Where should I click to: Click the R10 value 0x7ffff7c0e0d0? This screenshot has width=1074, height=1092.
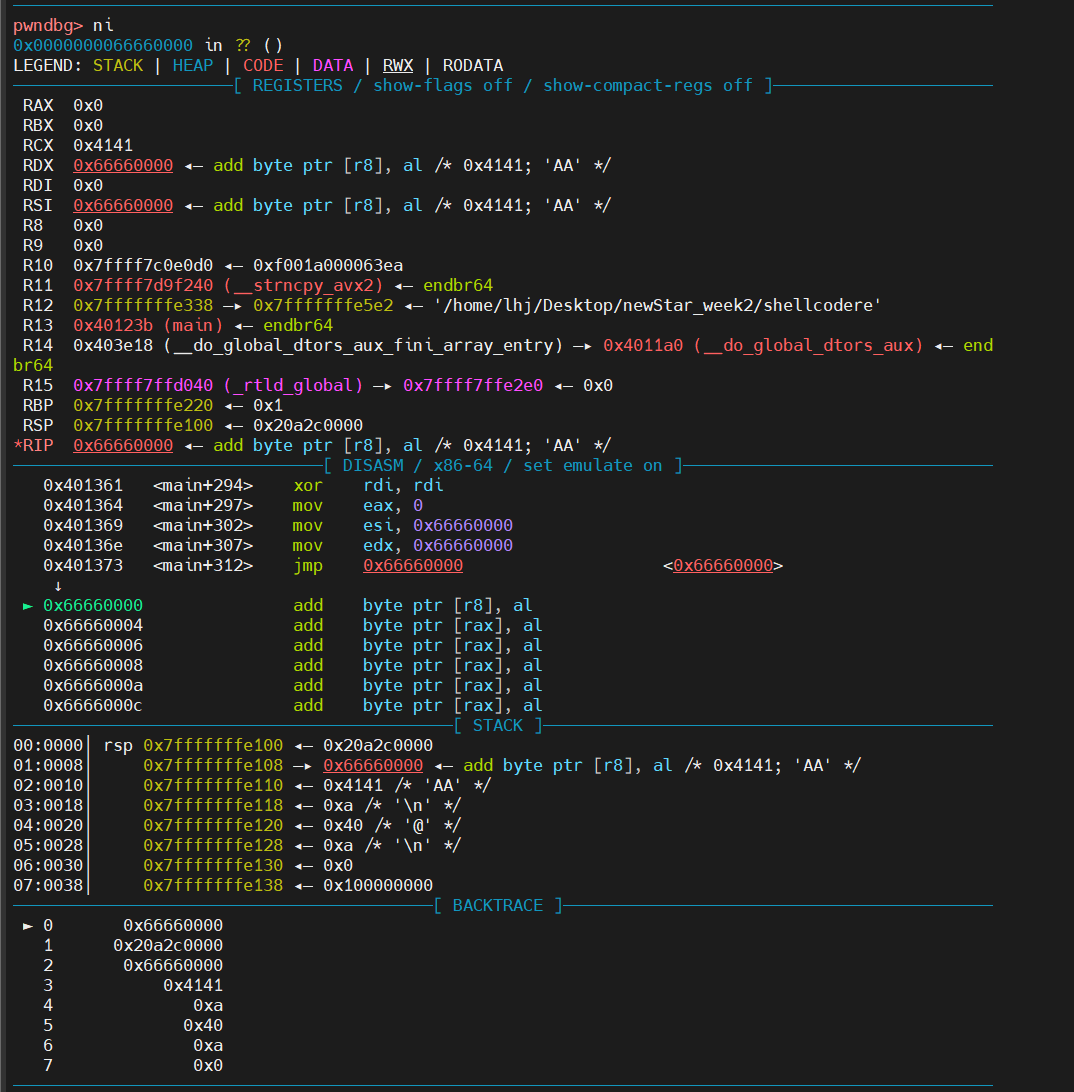pos(143,265)
